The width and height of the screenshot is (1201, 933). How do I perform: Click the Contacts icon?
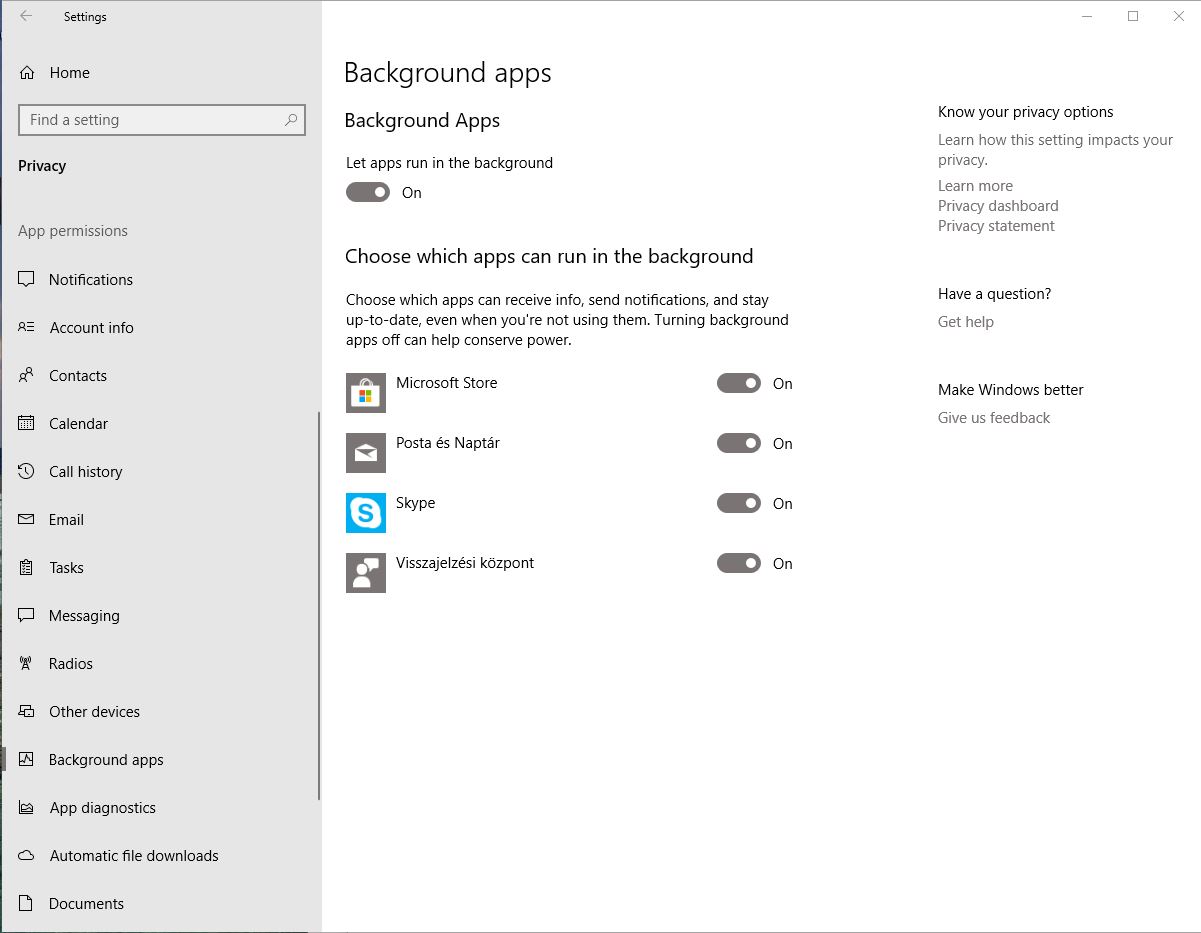(27, 376)
